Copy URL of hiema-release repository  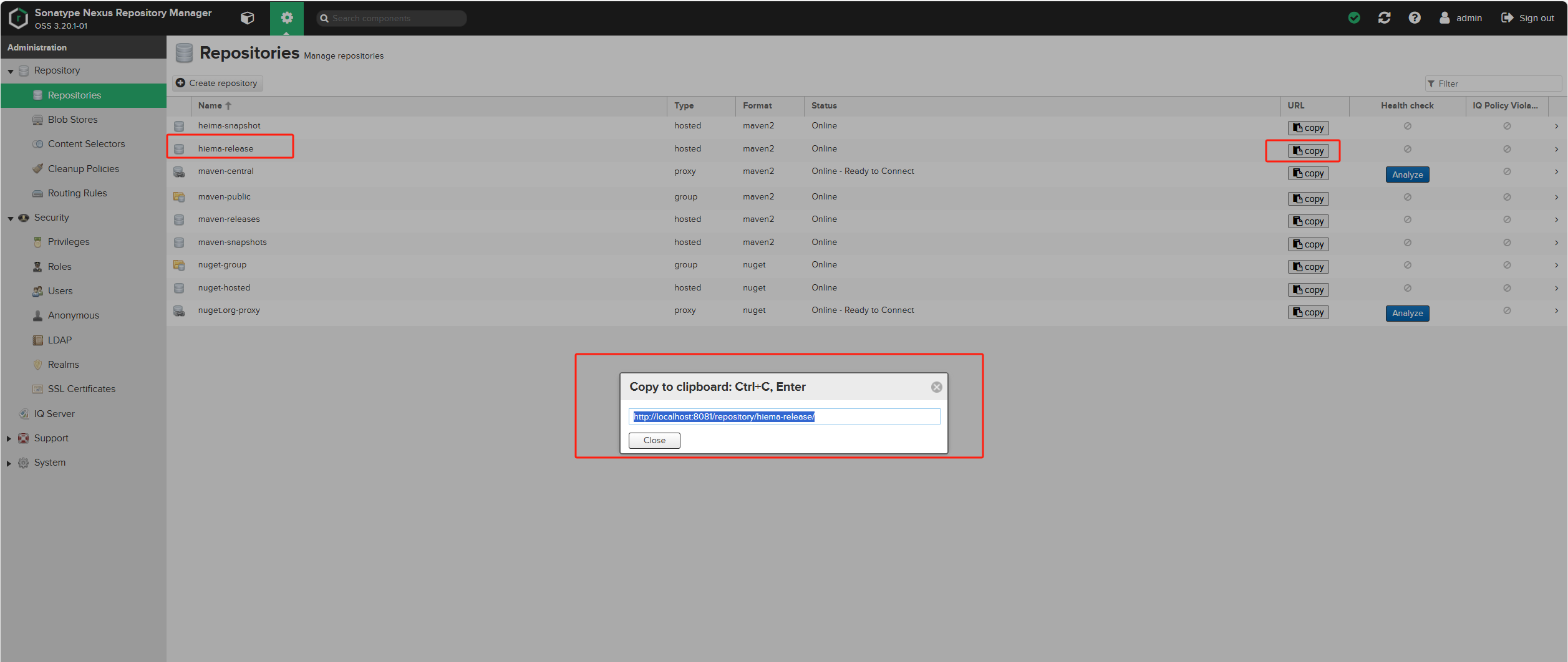pos(1309,151)
